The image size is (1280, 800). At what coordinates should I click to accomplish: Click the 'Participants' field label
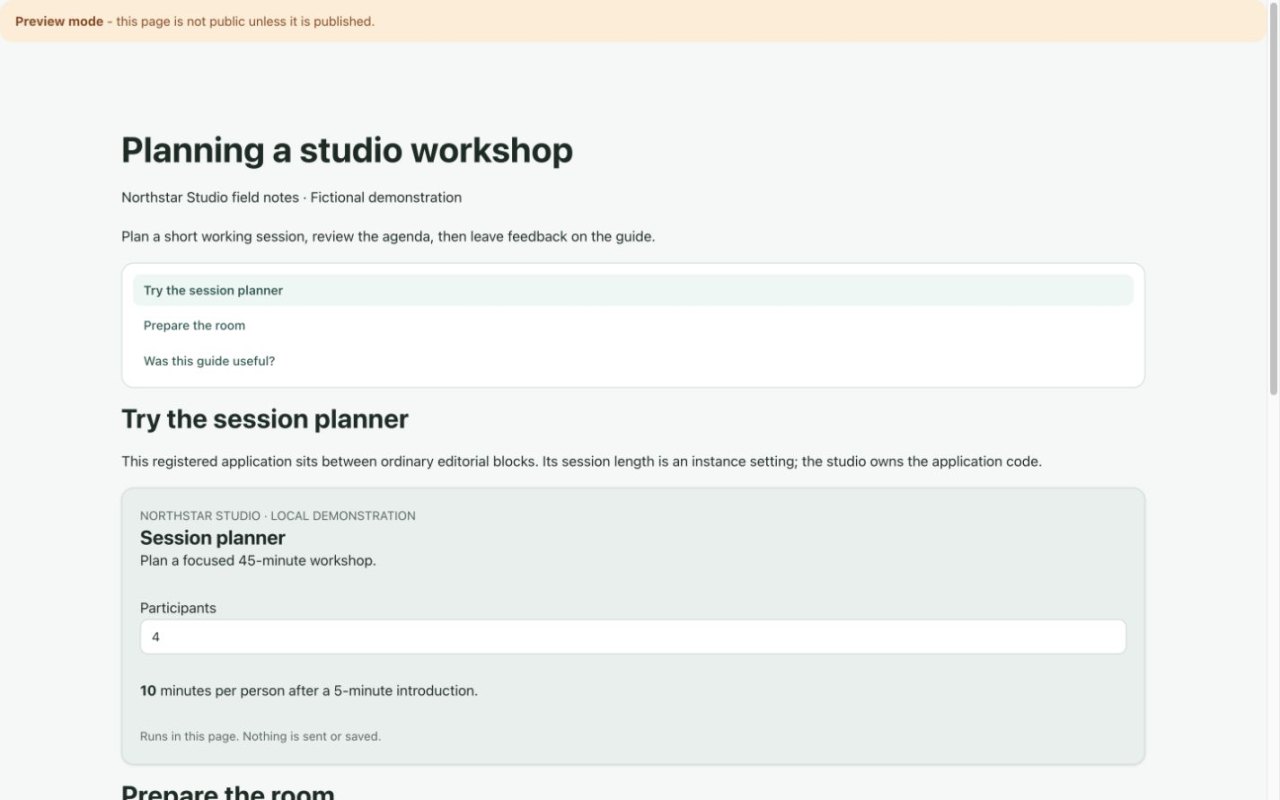[178, 608]
